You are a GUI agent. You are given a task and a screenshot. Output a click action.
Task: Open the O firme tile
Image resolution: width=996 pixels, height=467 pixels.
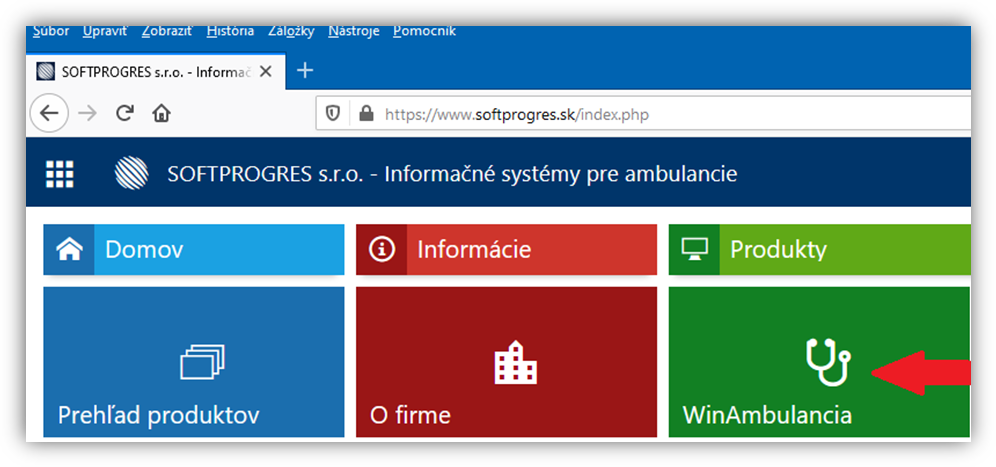pos(506,362)
